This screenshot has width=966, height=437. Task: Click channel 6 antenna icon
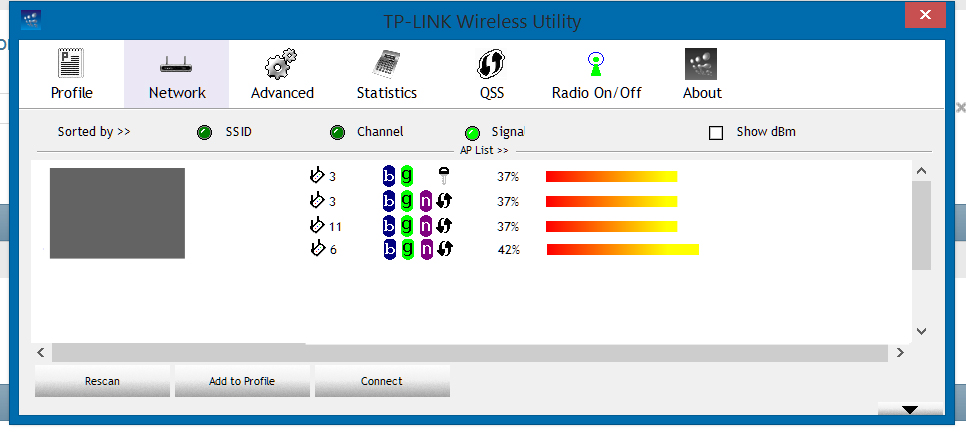point(317,248)
